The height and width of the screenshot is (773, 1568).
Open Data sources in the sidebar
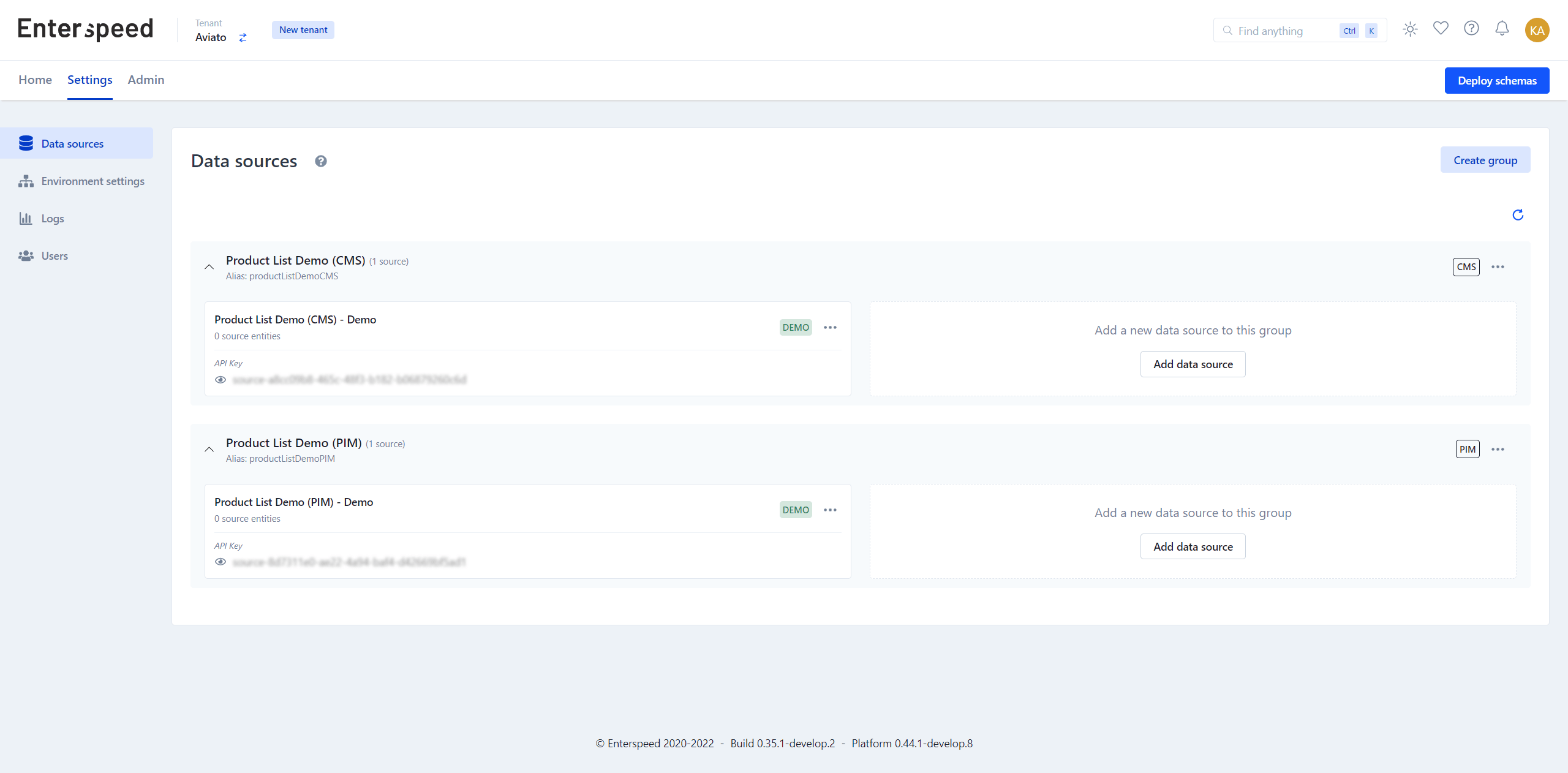[77, 143]
